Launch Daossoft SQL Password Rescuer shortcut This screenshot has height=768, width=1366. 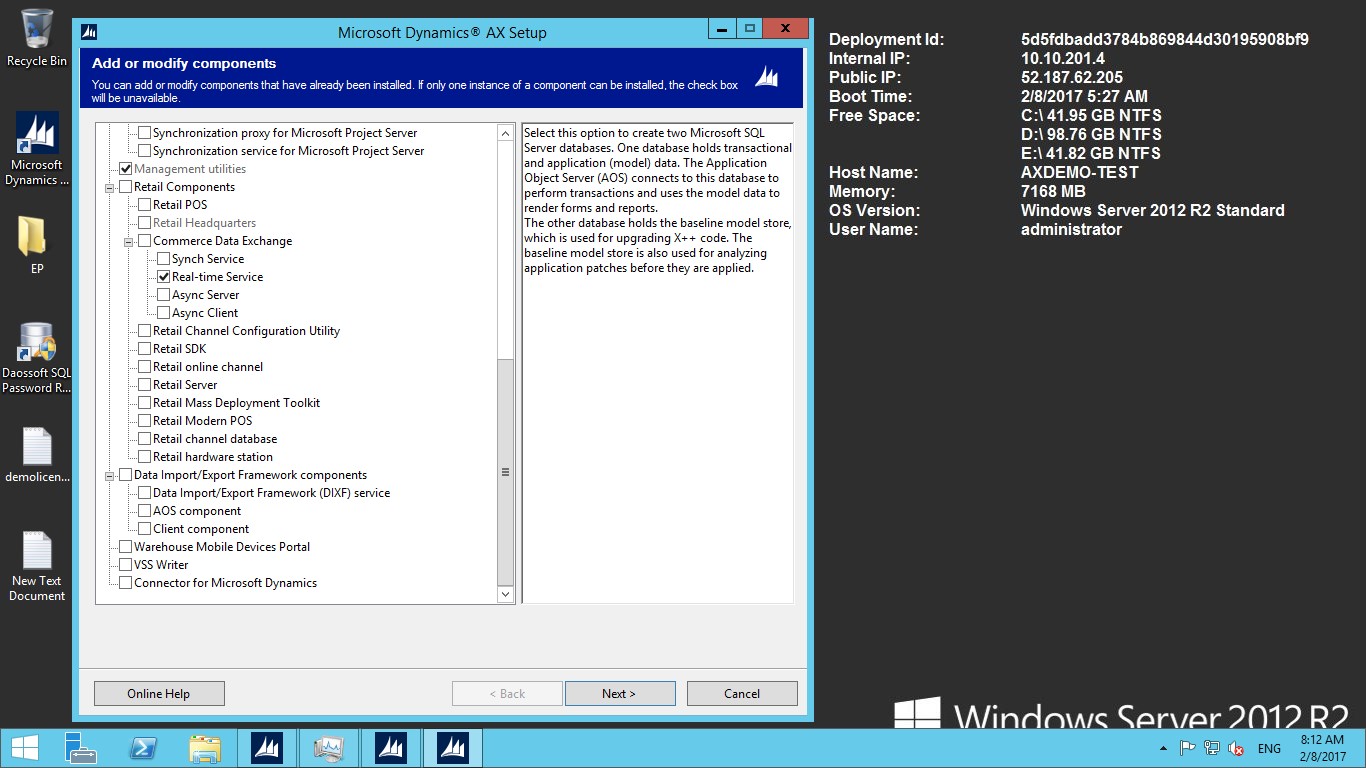(x=37, y=345)
